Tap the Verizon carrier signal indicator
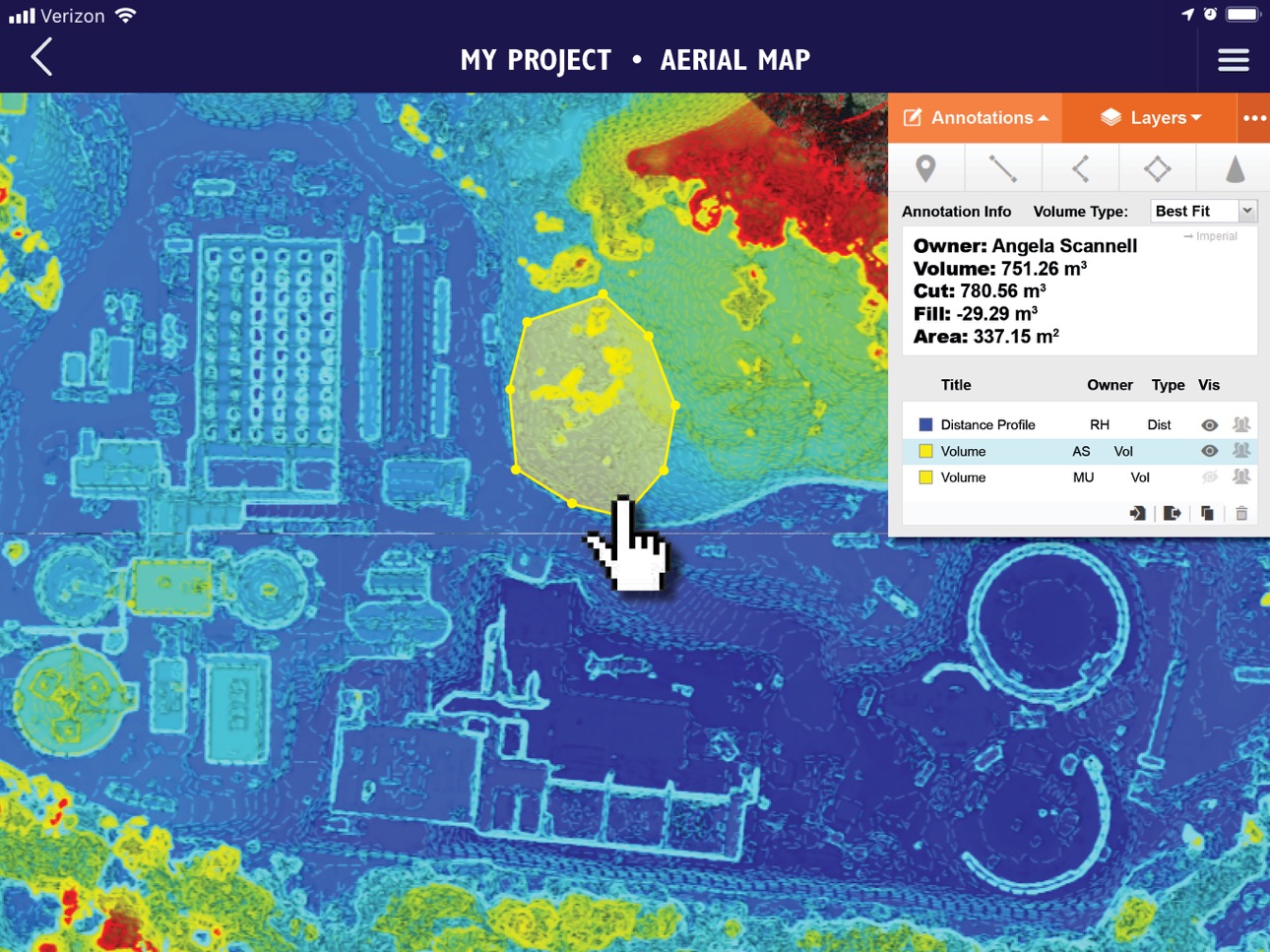This screenshot has width=1270, height=952. pyautogui.click(x=56, y=16)
